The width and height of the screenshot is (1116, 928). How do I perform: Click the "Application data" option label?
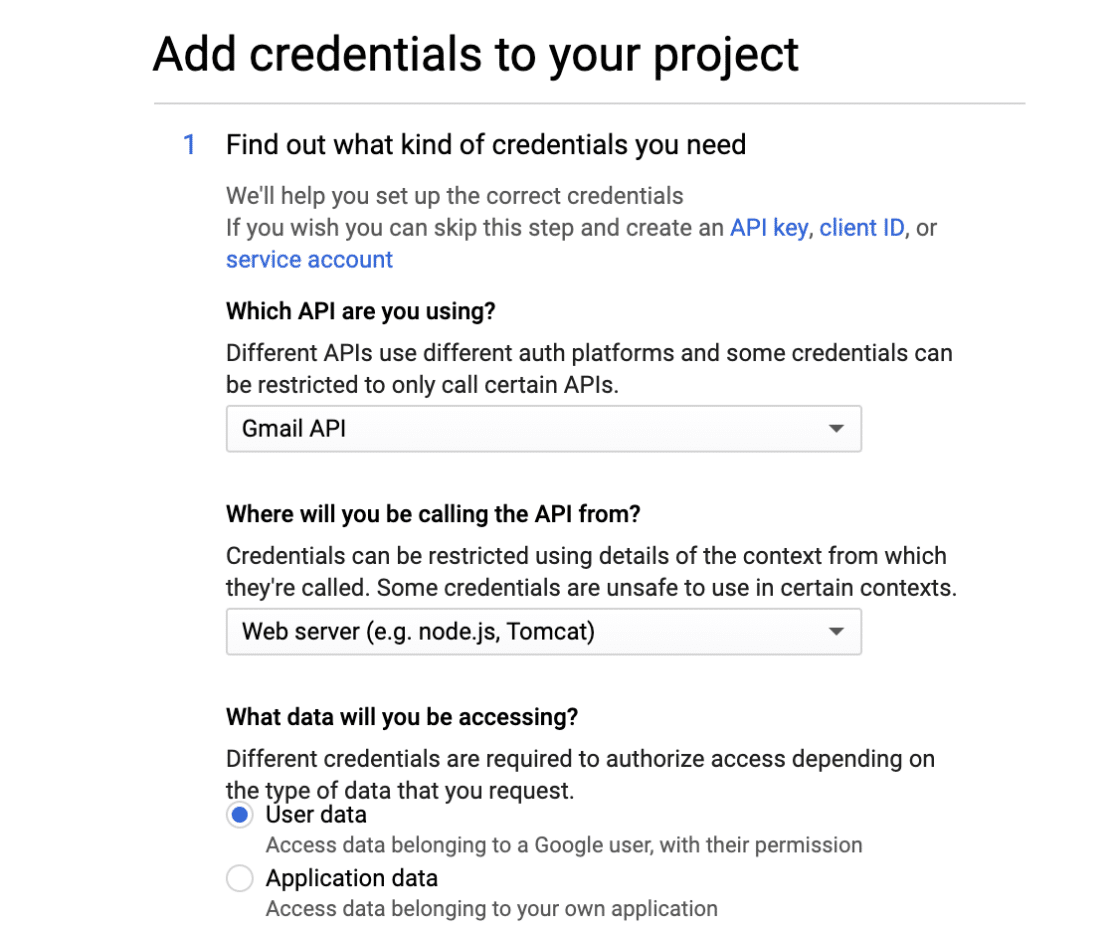tap(352, 878)
